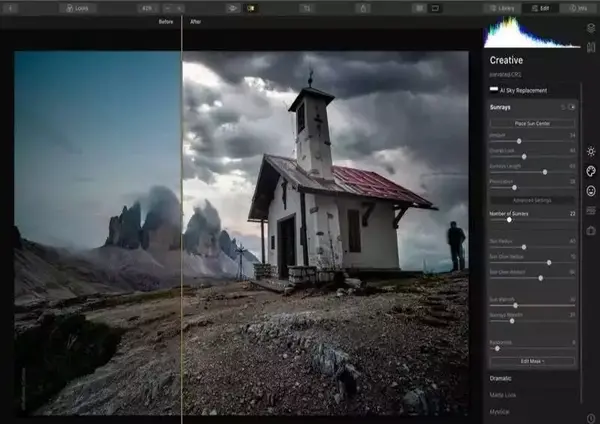600x424 pixels.
Task: Expand the Matte Look tool
Action: pyautogui.click(x=503, y=395)
